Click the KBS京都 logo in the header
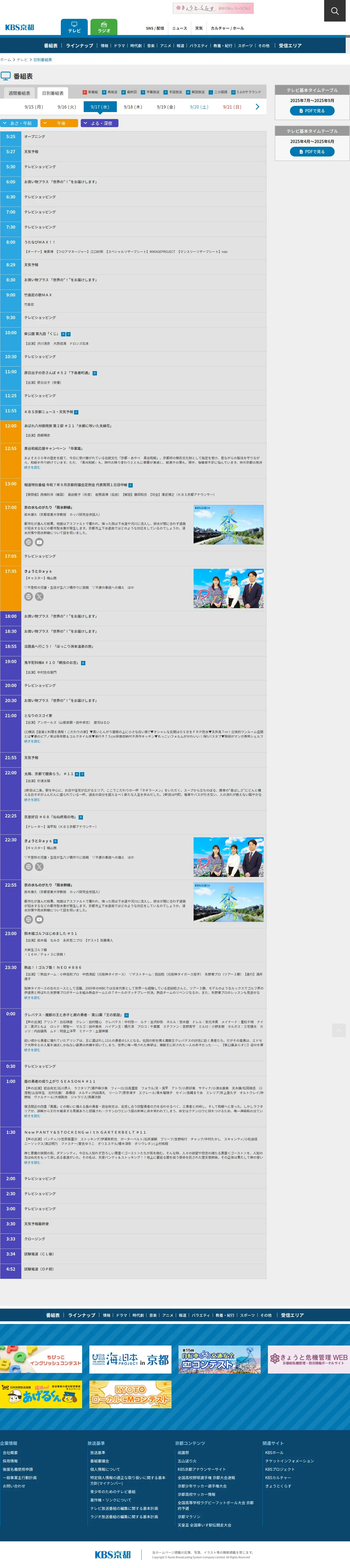The image size is (350, 1568). (19, 27)
